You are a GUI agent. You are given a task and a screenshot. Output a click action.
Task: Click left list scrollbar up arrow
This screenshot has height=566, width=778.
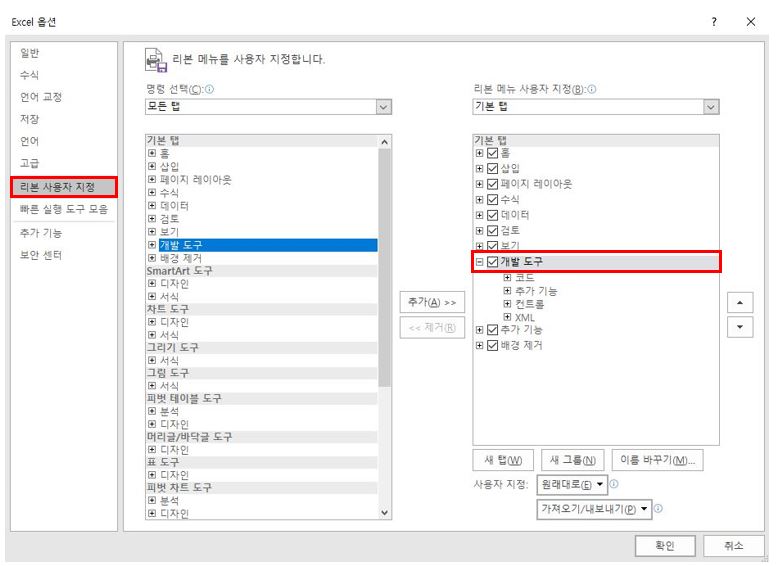click(385, 142)
